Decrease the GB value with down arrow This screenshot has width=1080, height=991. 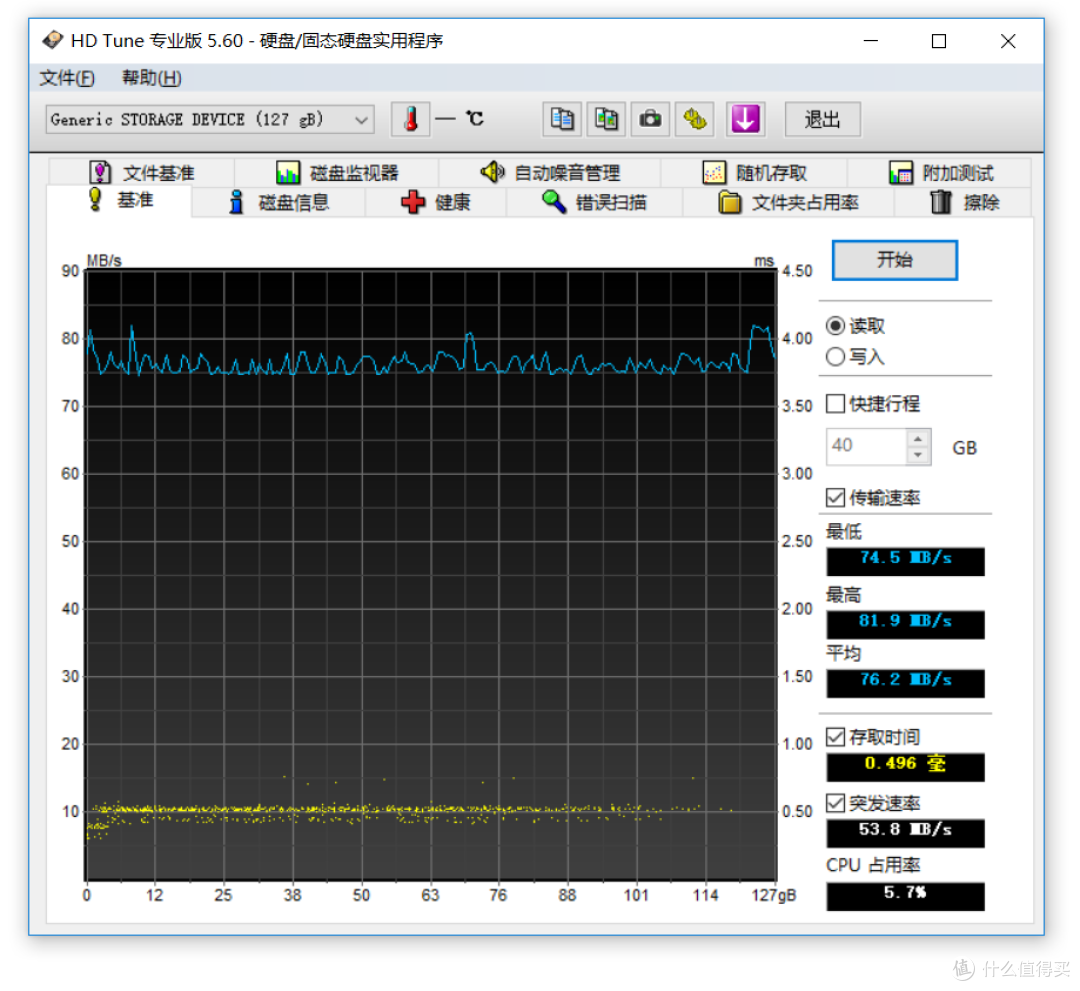[918, 455]
